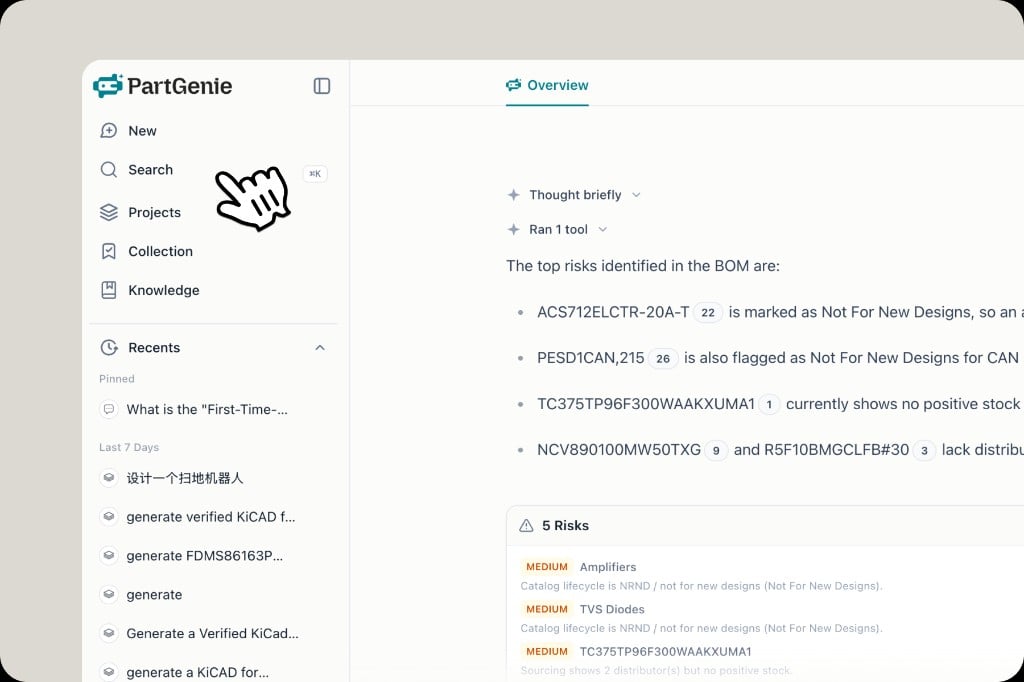Viewport: 1024px width, 682px height.
Task: Select the Amplifiers MEDIUM risk row
Action: [701, 576]
